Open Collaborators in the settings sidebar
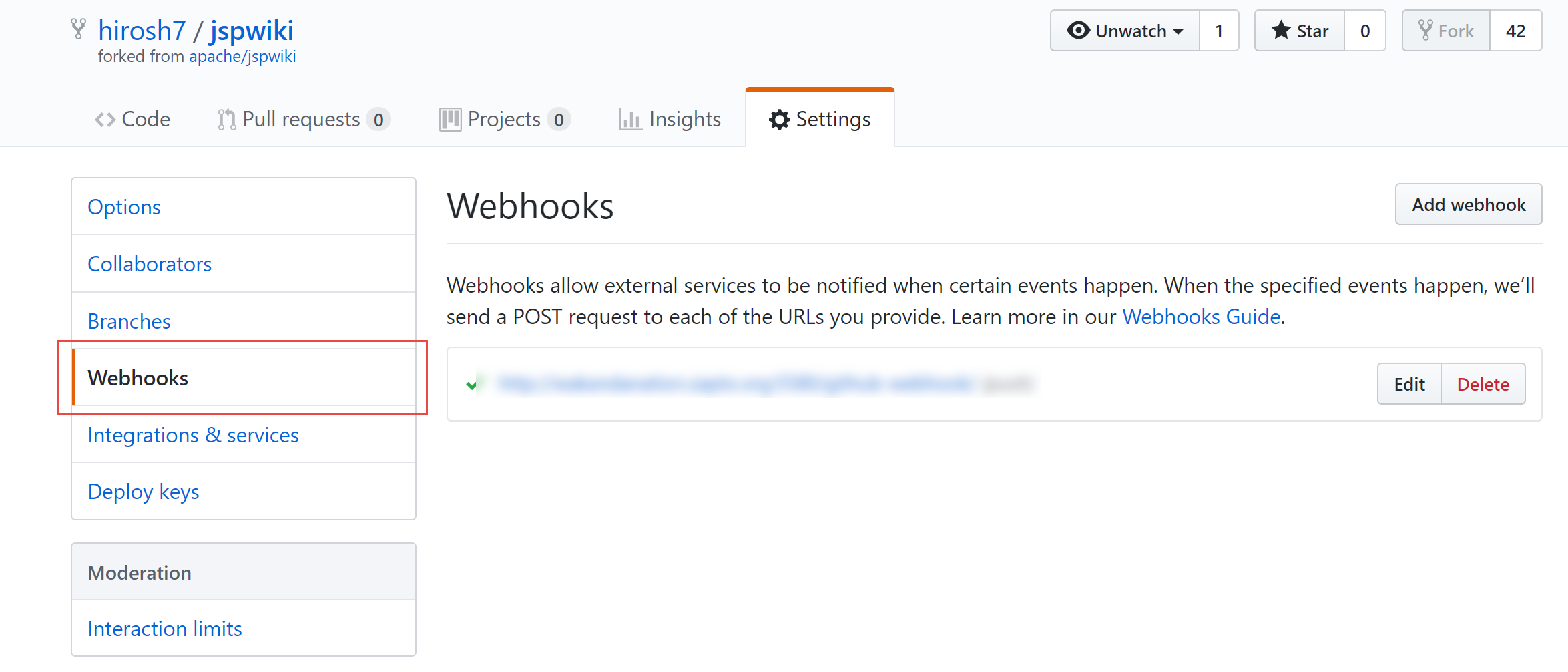The height and width of the screenshot is (672, 1568). click(244, 264)
